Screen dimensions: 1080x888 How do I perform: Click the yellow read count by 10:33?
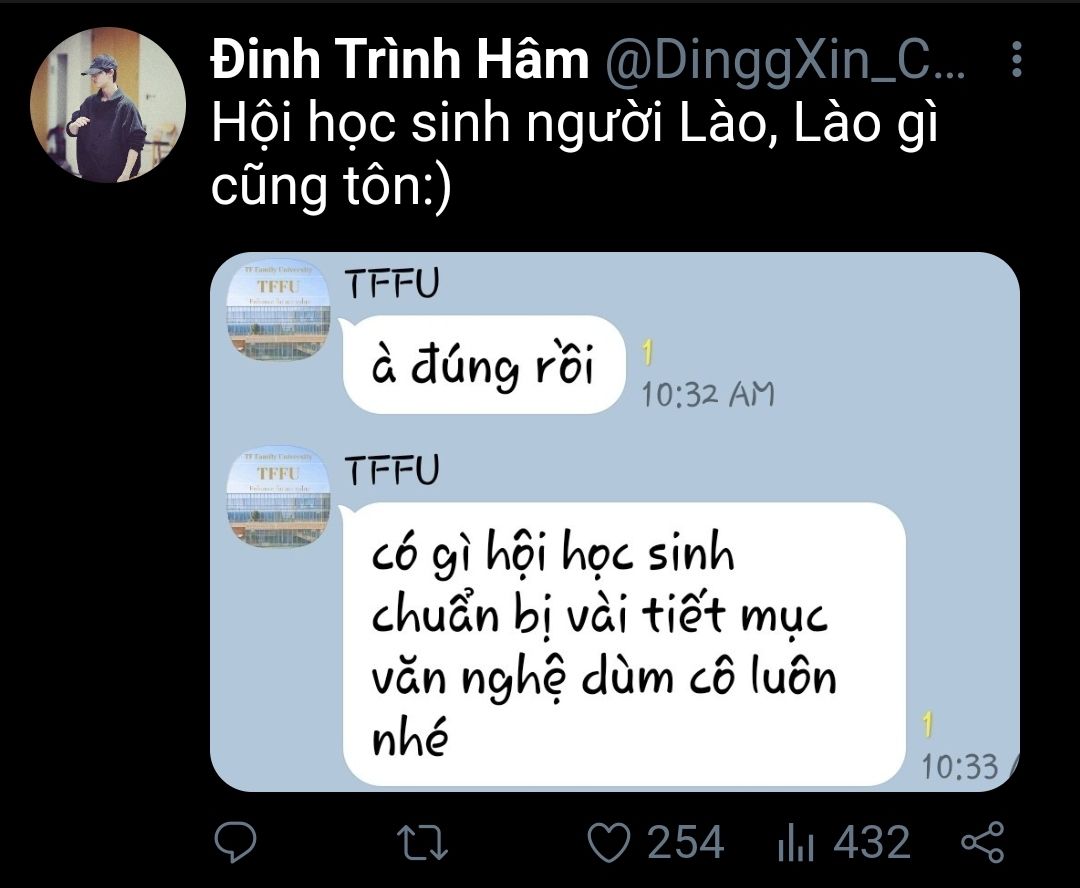(928, 725)
